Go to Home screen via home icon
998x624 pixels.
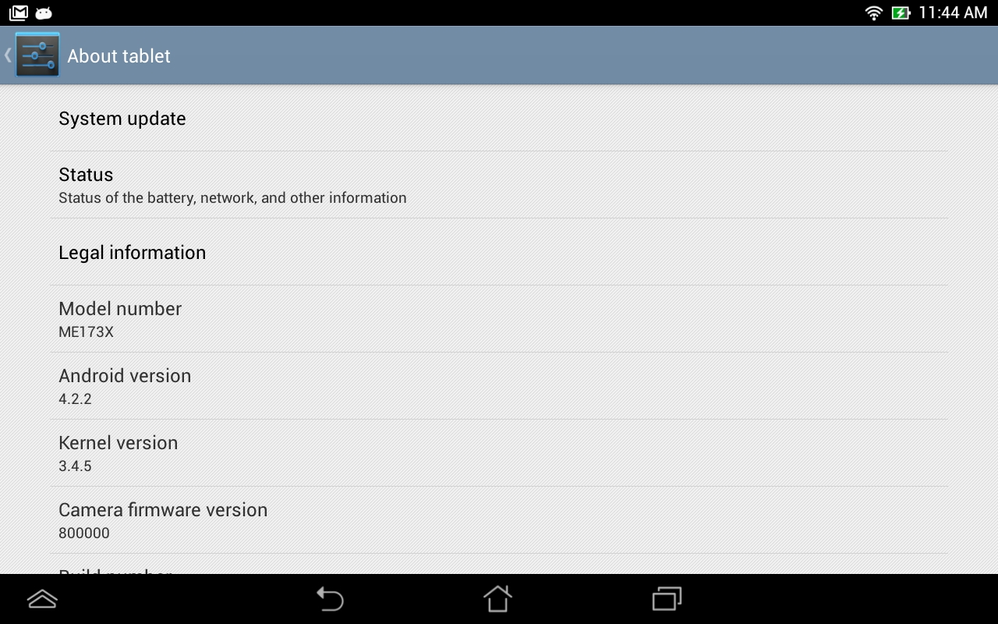click(x=498, y=599)
